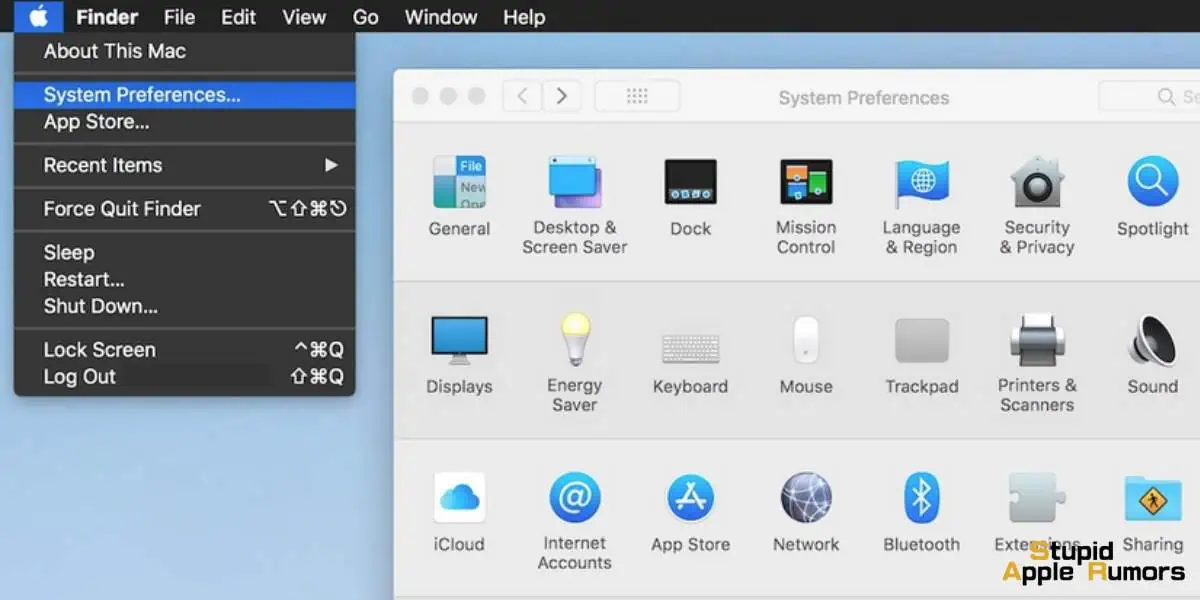Click the System Preferences search field

point(1150,96)
